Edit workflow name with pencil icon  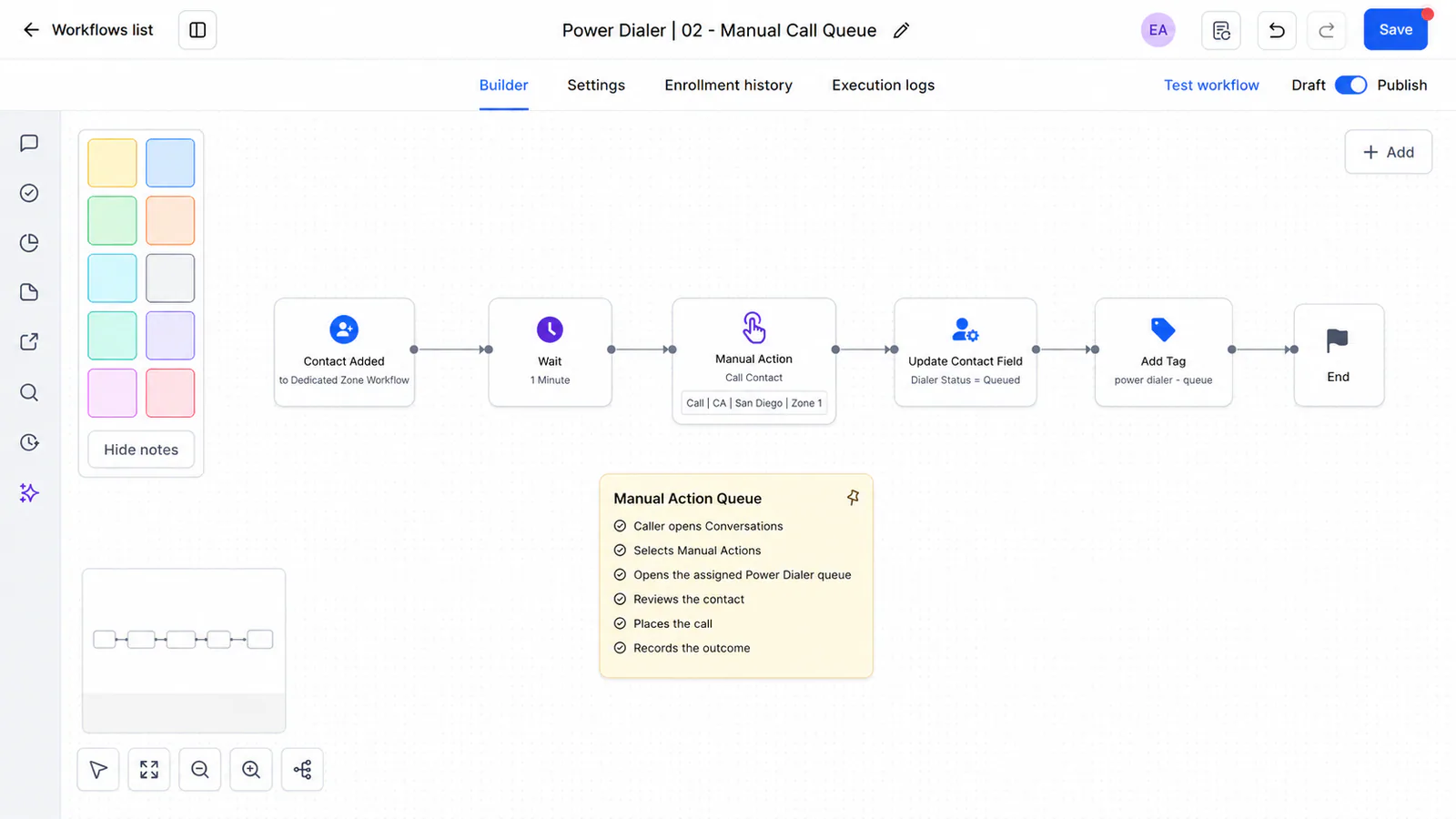pyautogui.click(x=901, y=31)
